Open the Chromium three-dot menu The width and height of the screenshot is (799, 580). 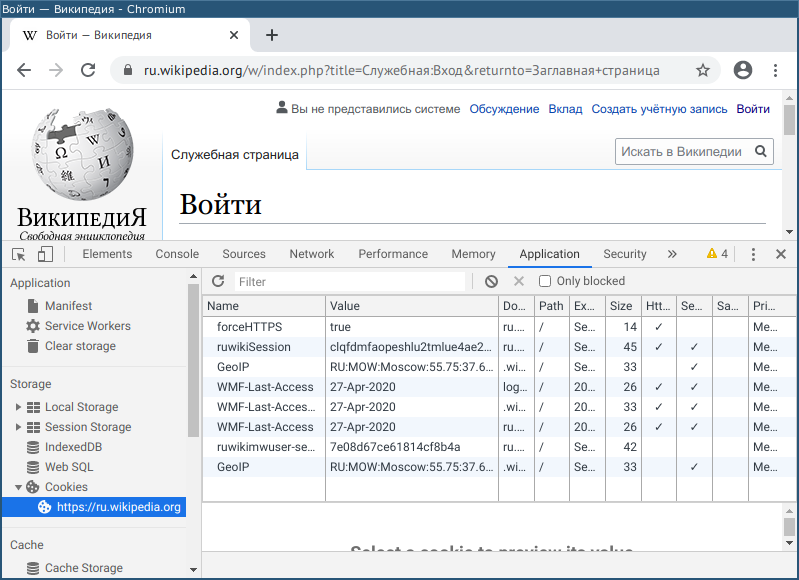pos(775,70)
